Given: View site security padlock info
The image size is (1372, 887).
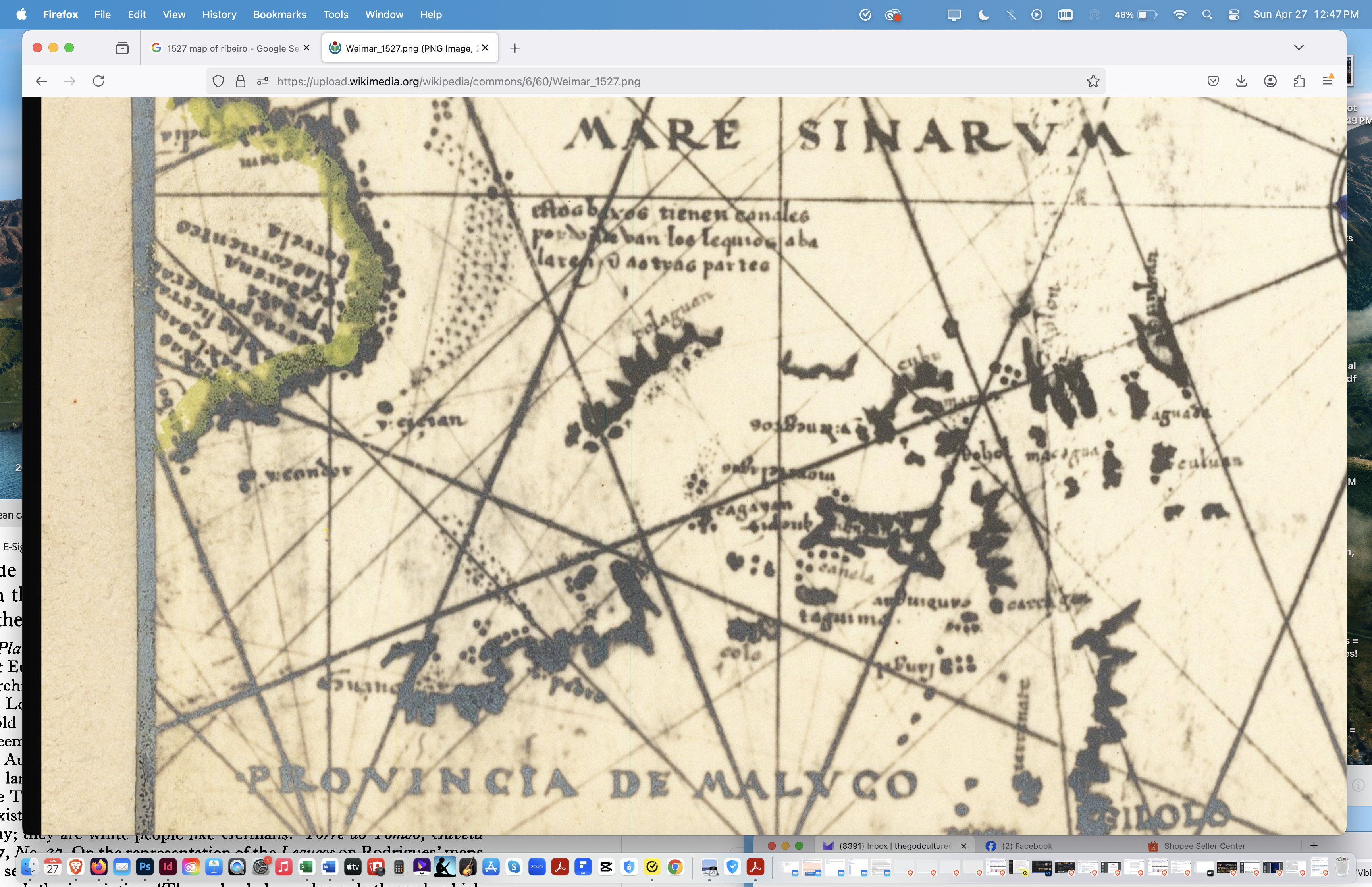Looking at the screenshot, I should pos(241,81).
